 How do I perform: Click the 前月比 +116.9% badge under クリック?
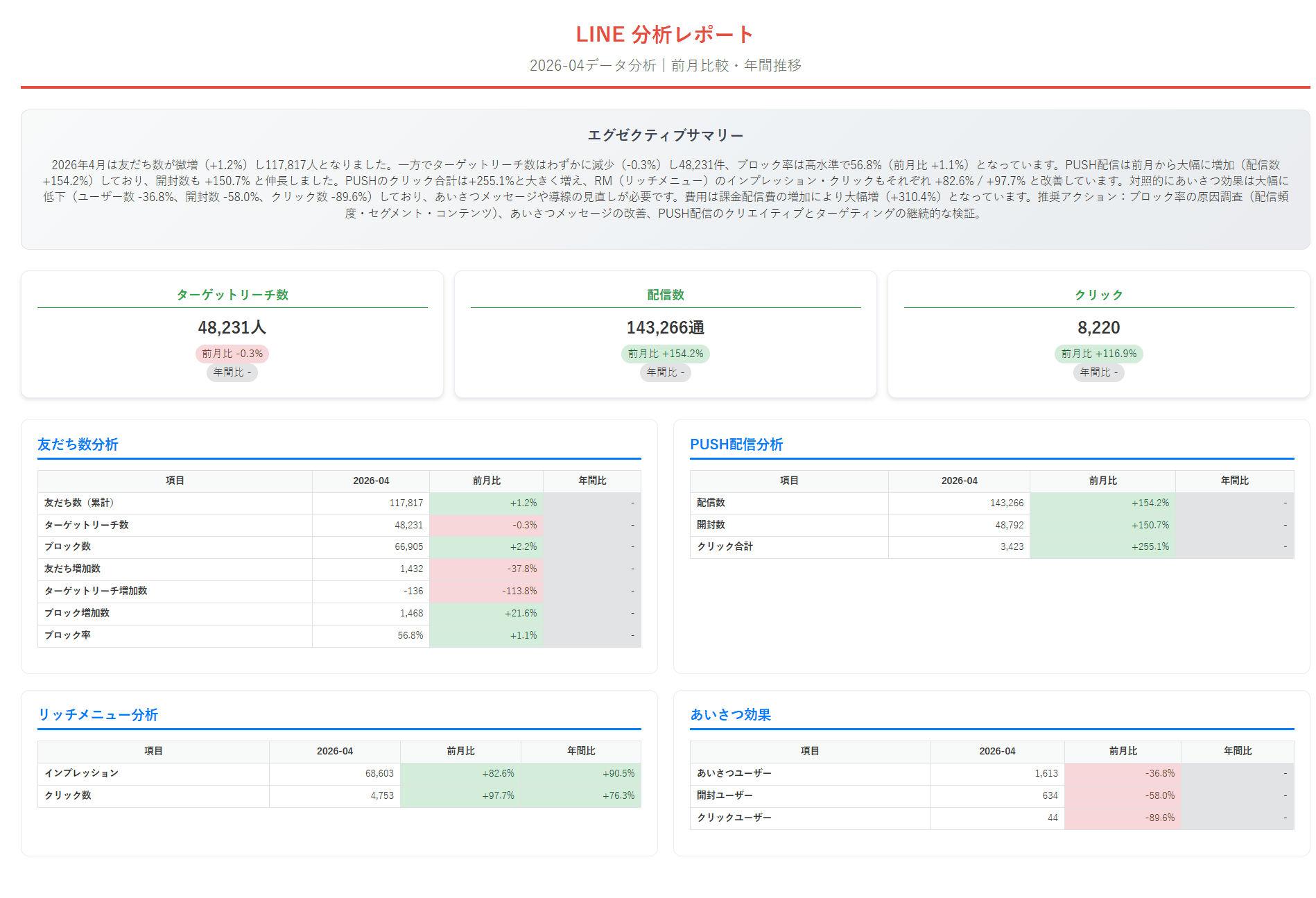[x=1099, y=354]
